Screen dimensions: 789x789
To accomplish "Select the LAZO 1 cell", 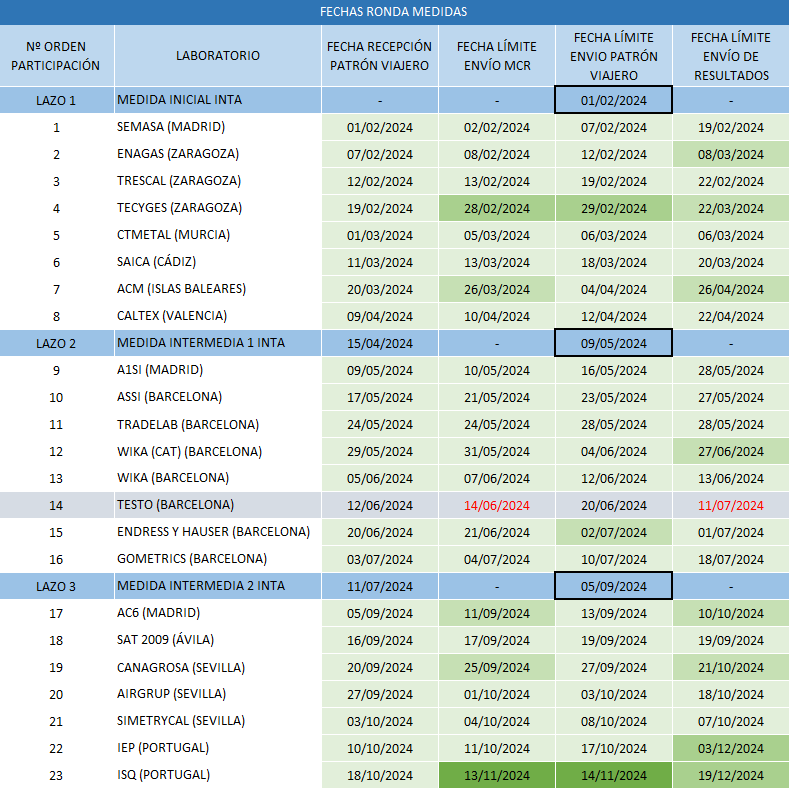I will [x=56, y=100].
